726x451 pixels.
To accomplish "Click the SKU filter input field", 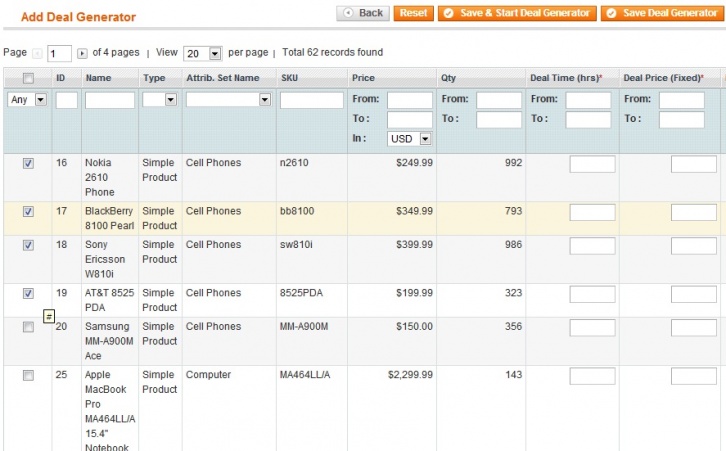I will tap(312, 100).
